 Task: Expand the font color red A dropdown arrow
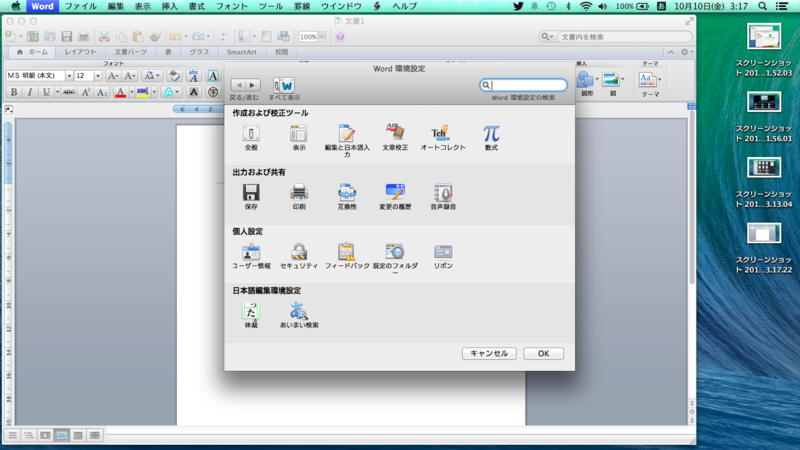(x=132, y=92)
